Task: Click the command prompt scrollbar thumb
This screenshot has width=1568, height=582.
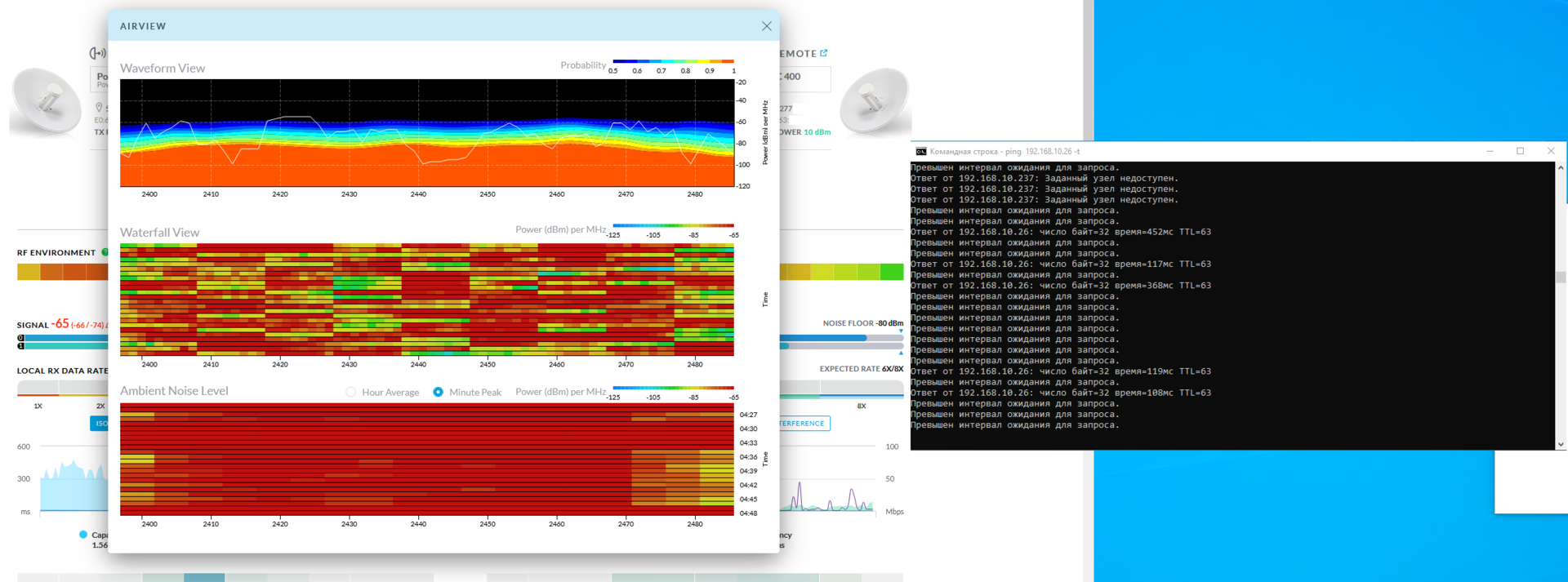Action: click(1561, 278)
